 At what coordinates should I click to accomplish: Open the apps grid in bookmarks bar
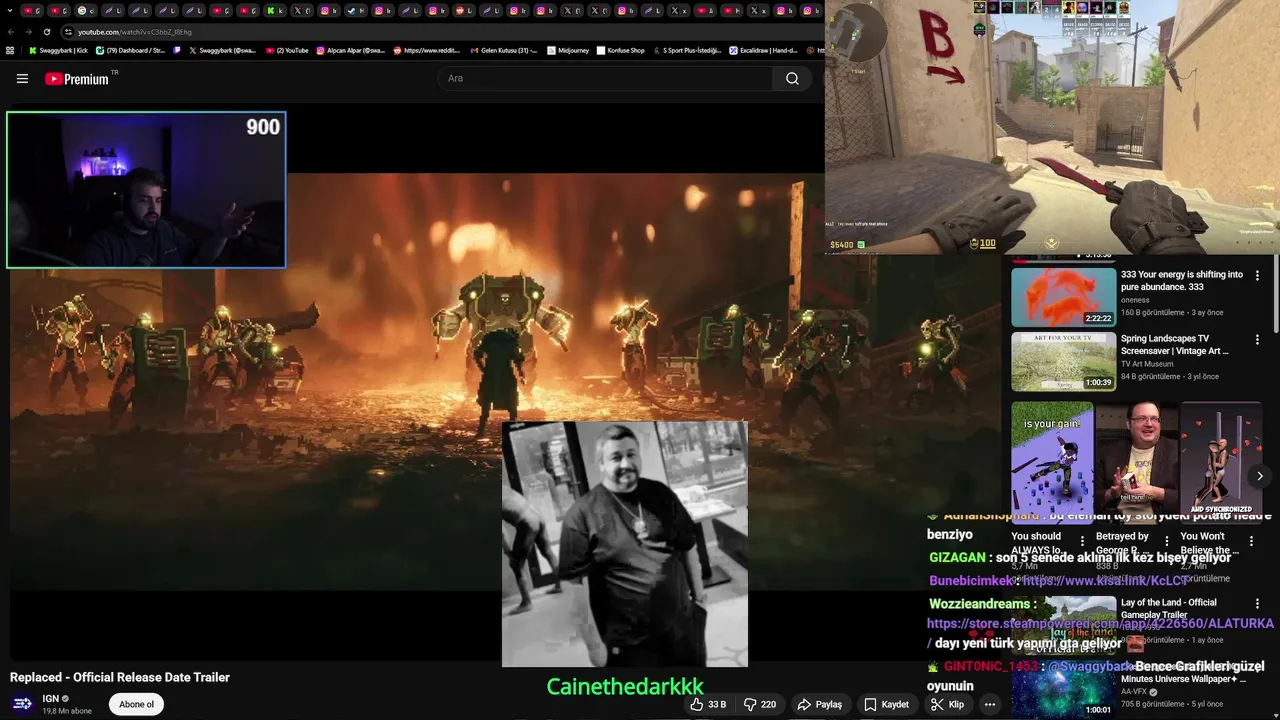pyautogui.click(x=10, y=50)
